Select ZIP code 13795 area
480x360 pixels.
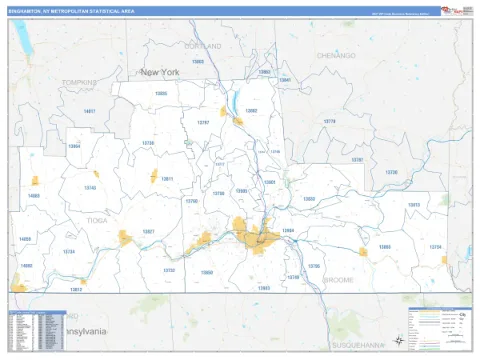point(314,266)
